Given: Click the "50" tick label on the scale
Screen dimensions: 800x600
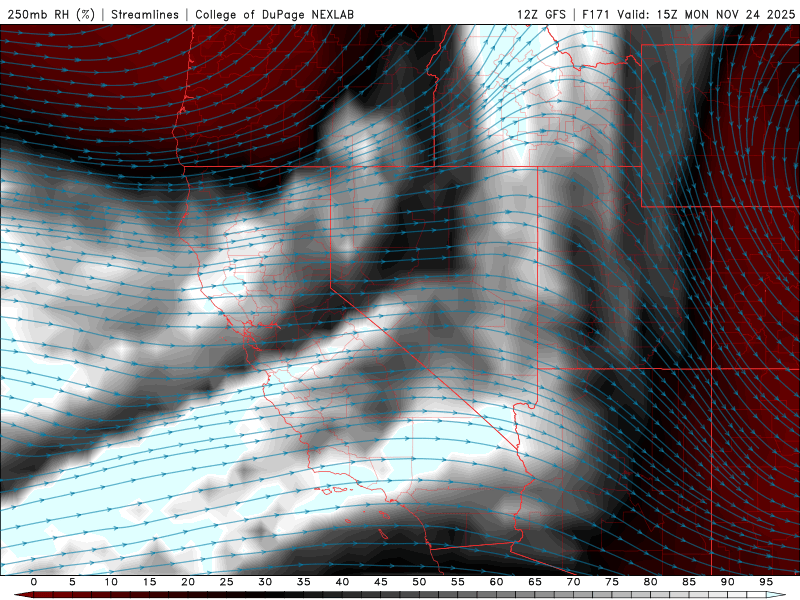Looking at the screenshot, I should click(419, 582).
